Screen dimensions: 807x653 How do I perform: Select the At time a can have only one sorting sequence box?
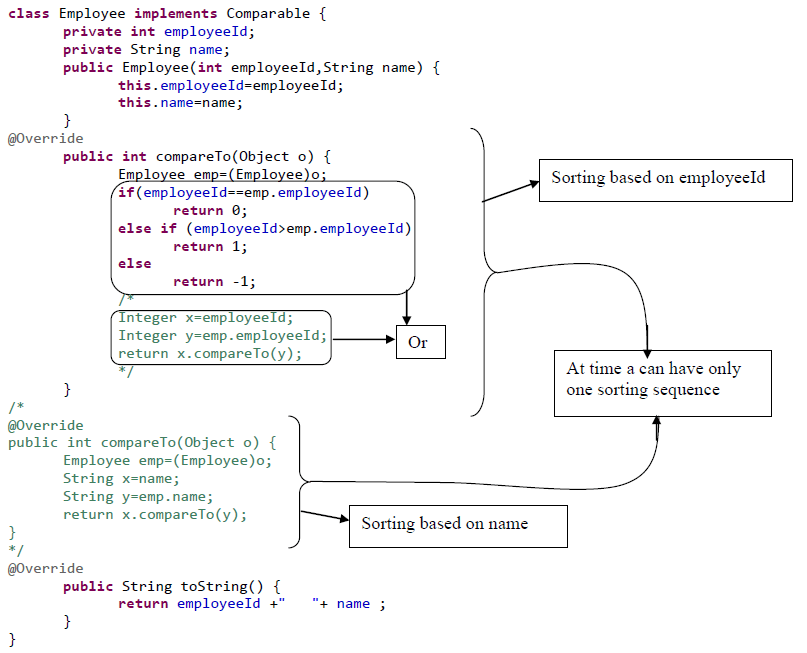[662, 383]
